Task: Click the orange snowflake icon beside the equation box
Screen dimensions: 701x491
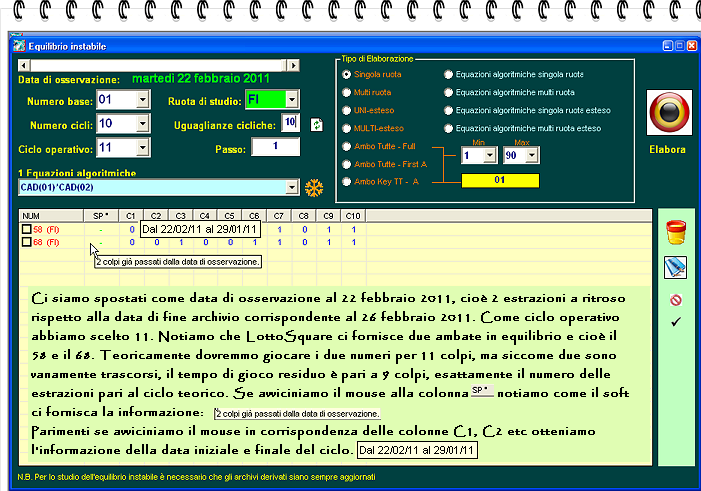Action: 314,188
